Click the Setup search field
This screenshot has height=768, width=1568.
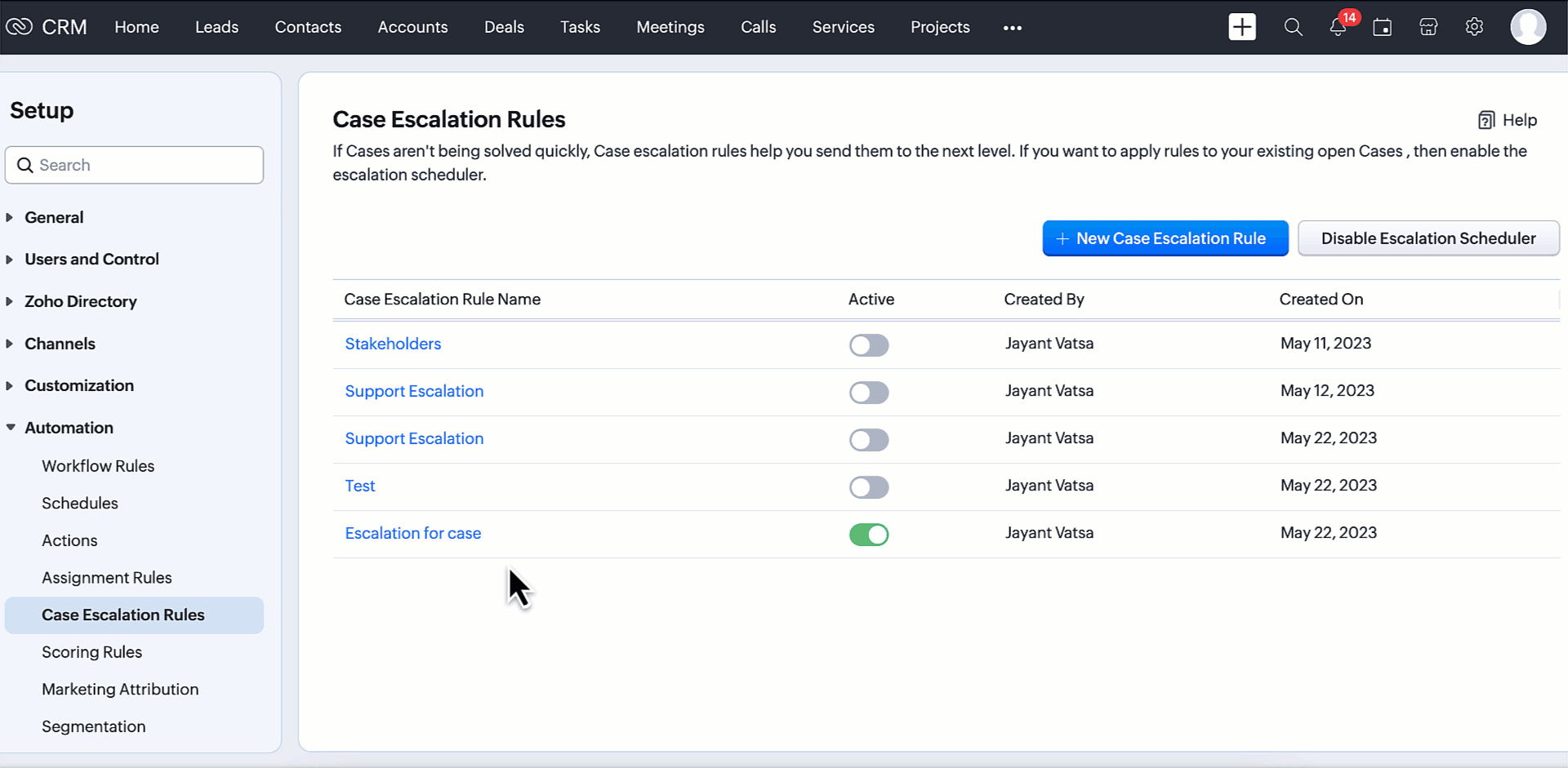coord(135,165)
